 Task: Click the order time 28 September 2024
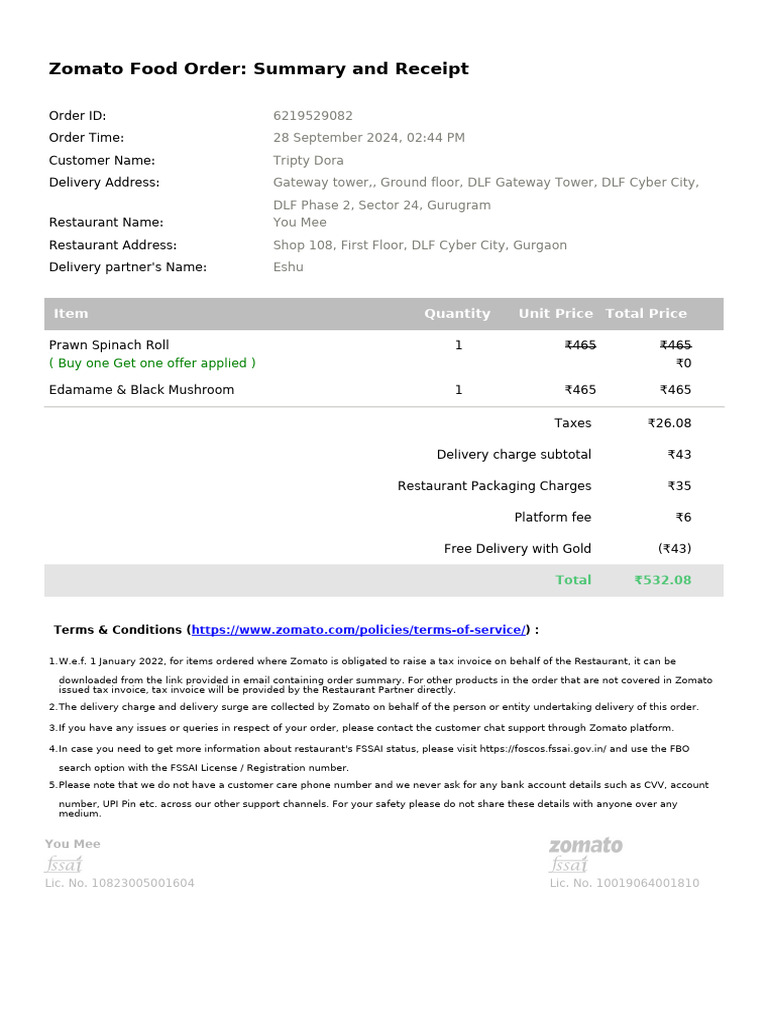pyautogui.click(x=368, y=138)
